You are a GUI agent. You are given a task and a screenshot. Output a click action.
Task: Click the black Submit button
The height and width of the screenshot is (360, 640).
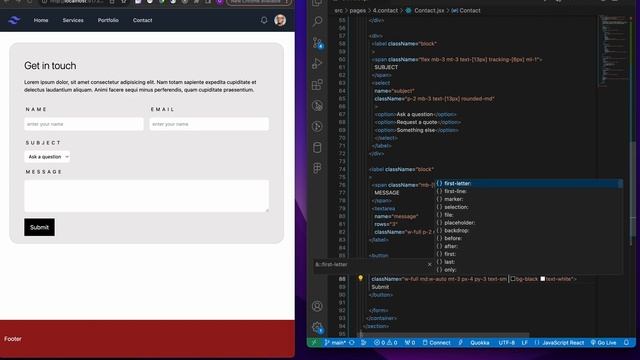(39, 227)
